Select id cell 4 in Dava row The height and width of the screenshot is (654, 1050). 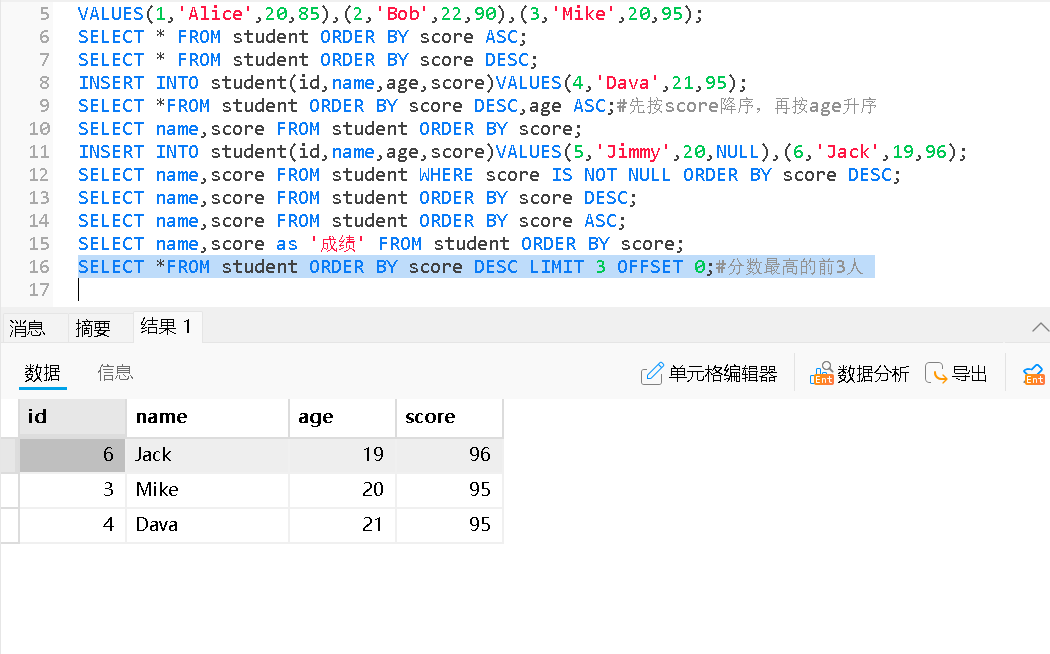pyautogui.click(x=72, y=524)
